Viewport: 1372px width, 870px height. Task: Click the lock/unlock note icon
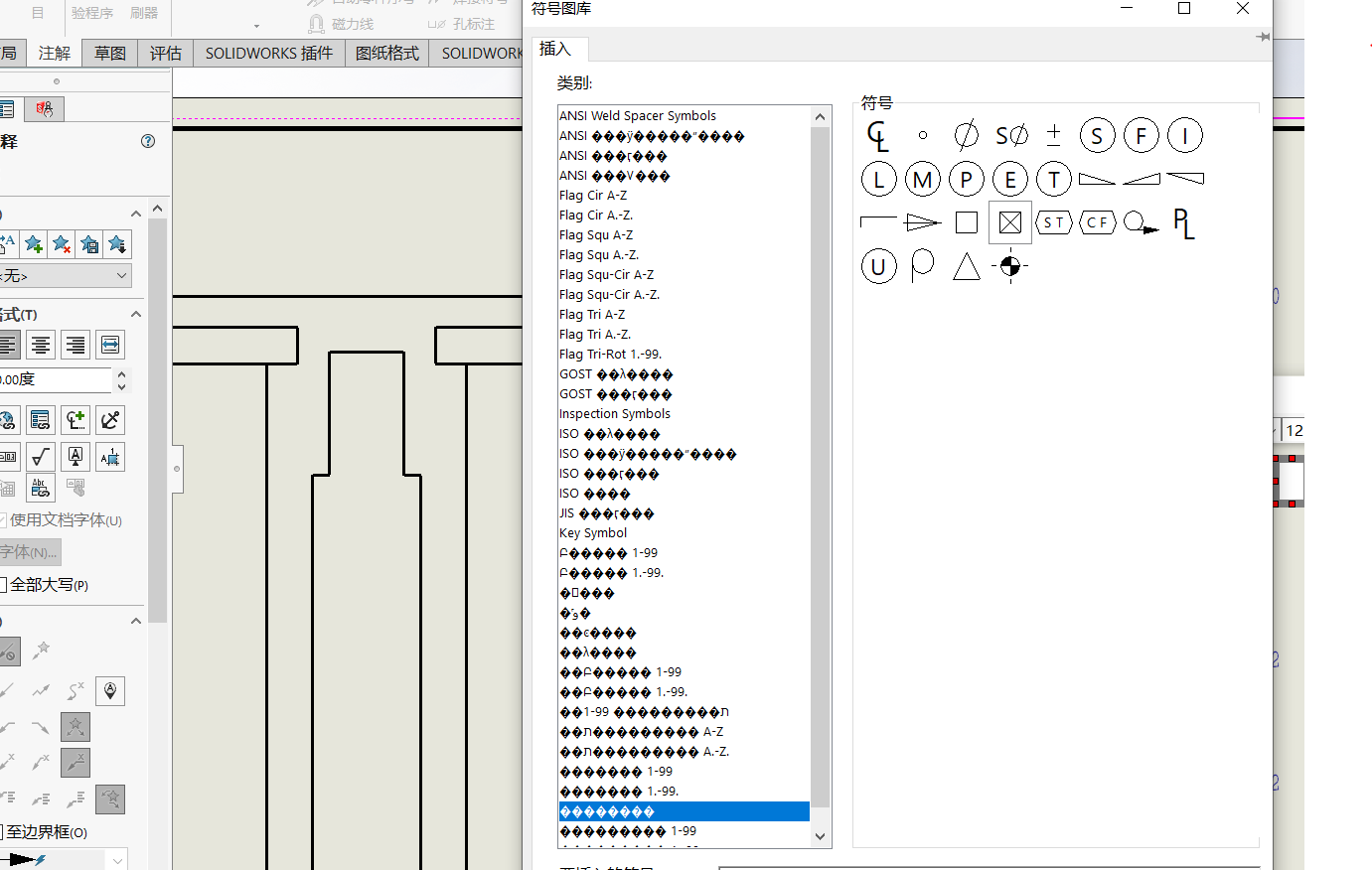(x=110, y=420)
